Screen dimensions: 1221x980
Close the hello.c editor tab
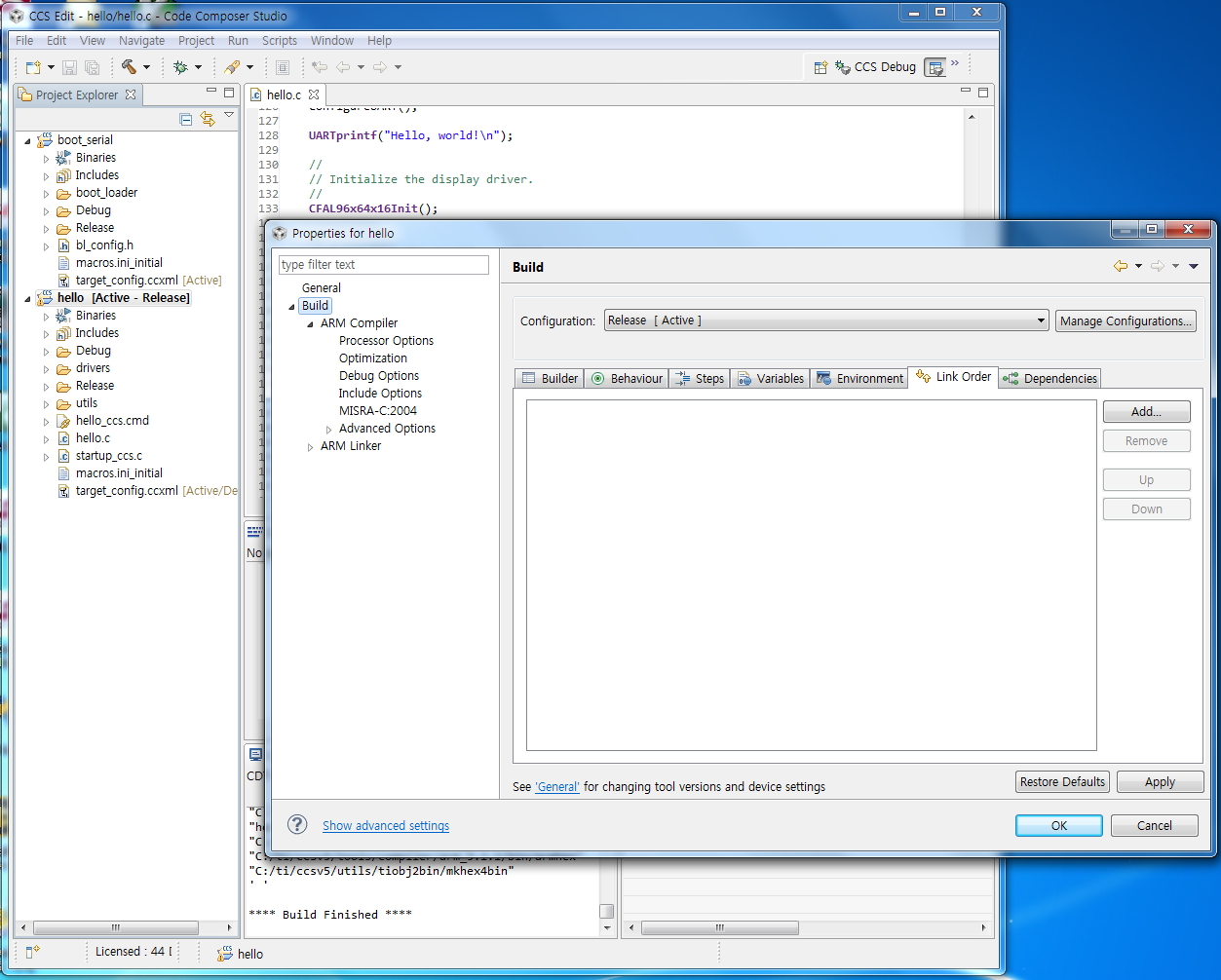click(314, 94)
